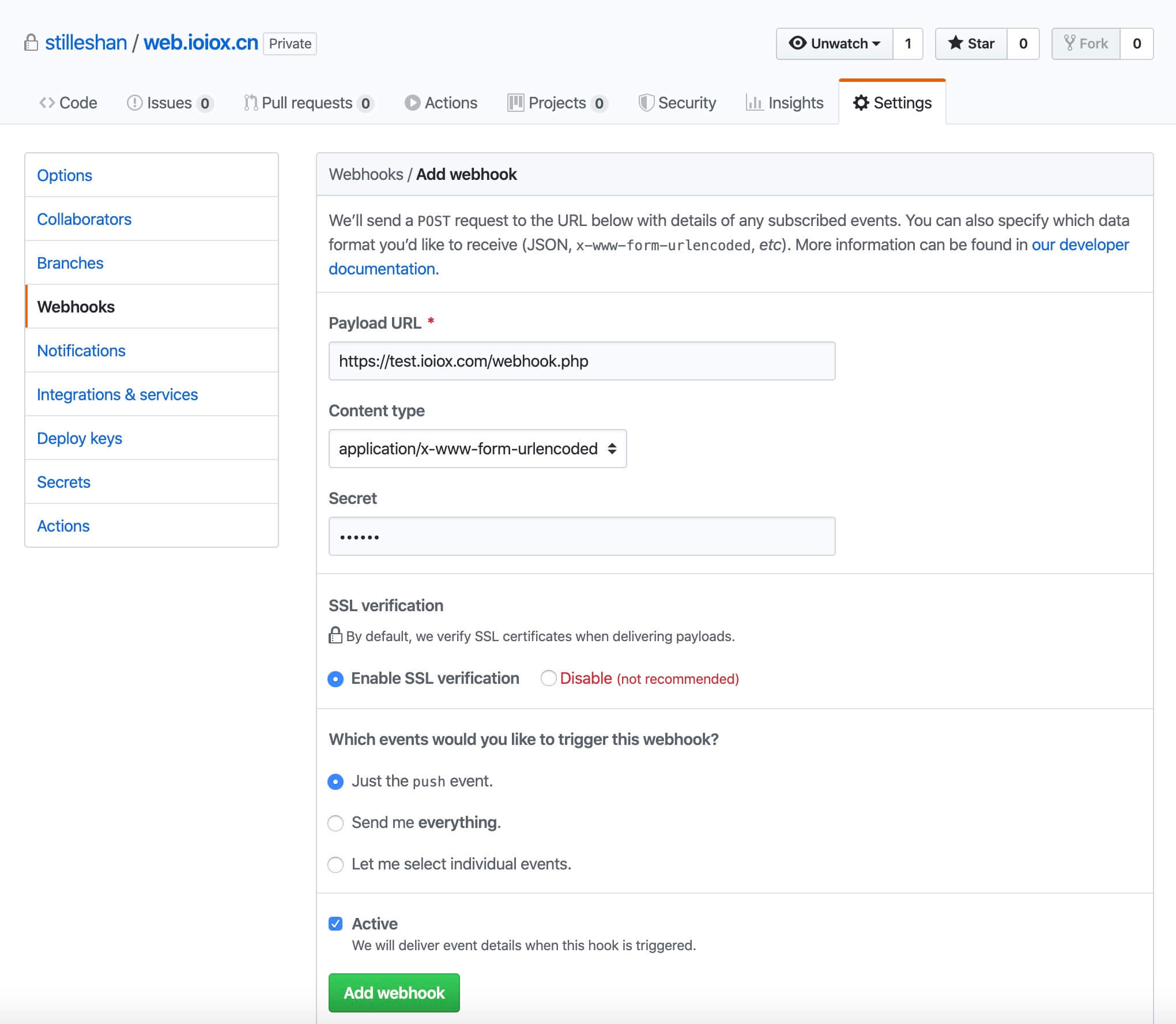
Task: Click the watchers count 1
Action: point(908,43)
